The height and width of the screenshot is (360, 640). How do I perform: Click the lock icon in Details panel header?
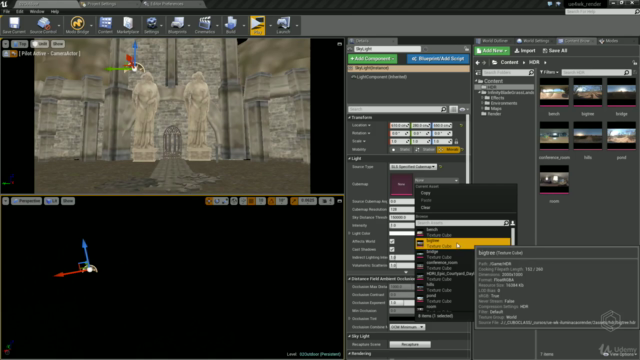(467, 49)
